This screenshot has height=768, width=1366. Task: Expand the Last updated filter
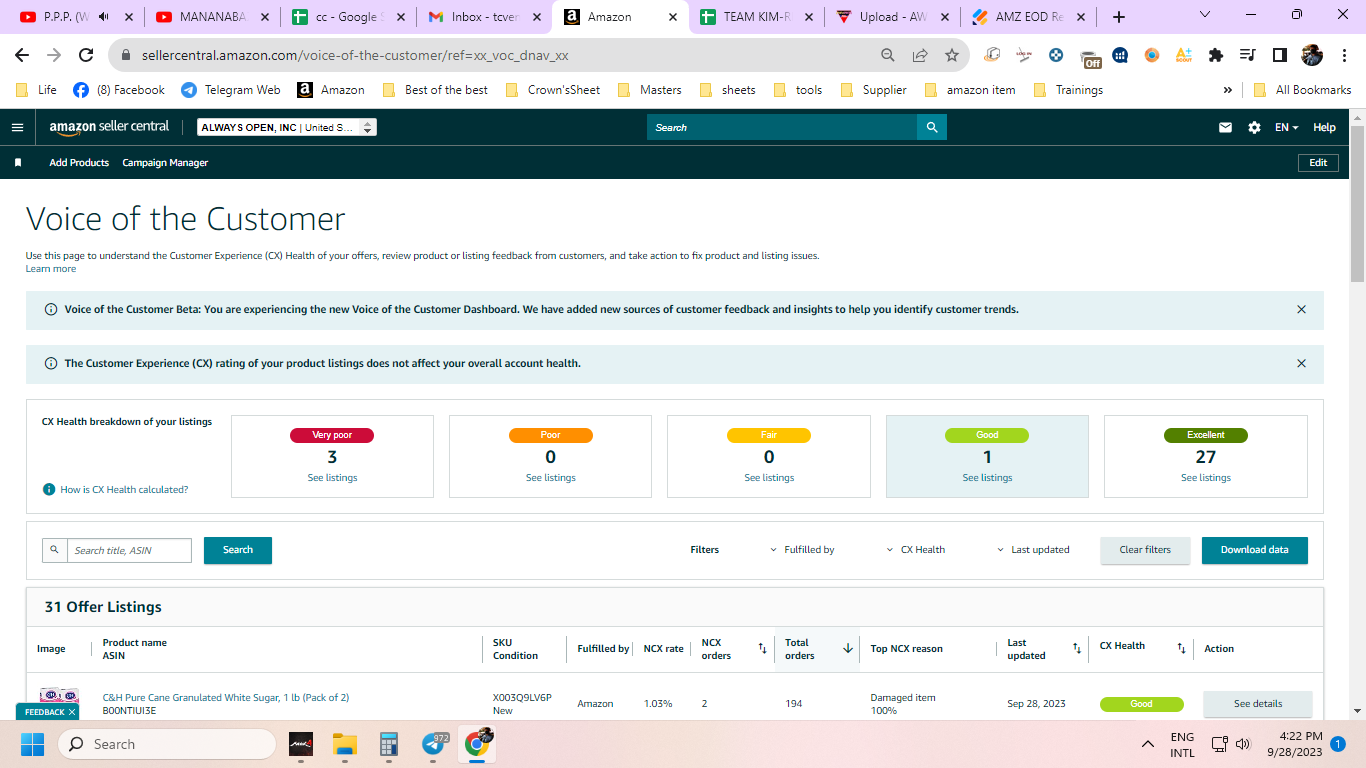tap(1033, 550)
